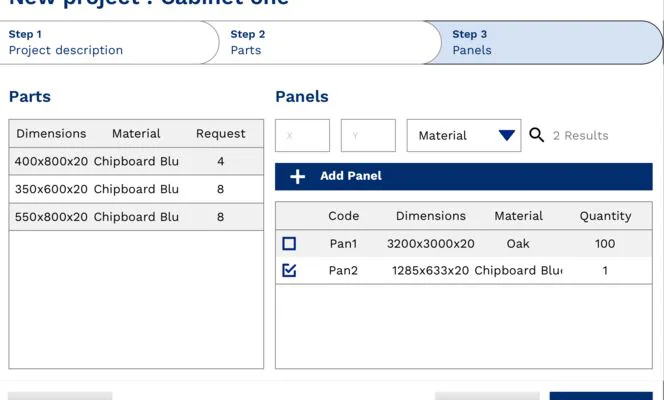Click the Quantity column header
The width and height of the screenshot is (664, 400).
point(605,216)
